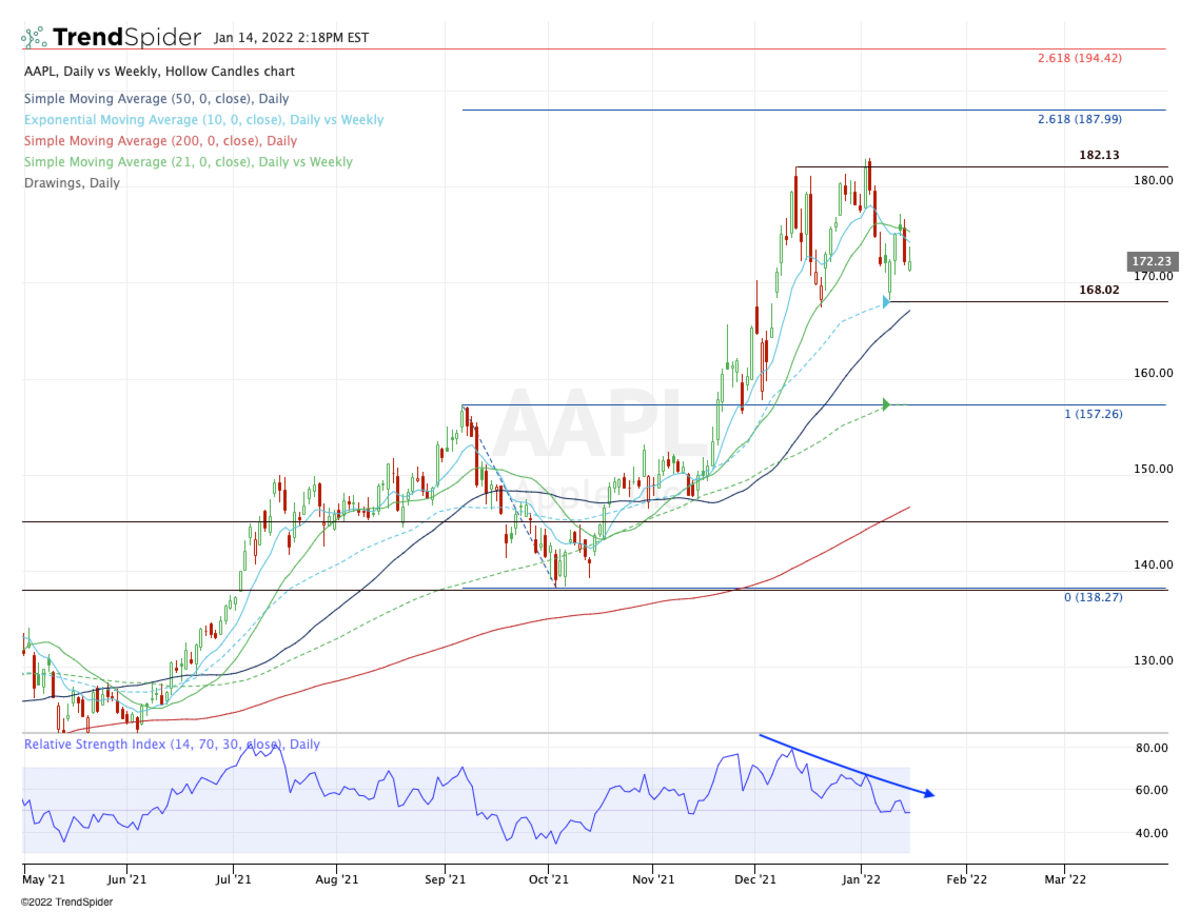Click the 182.13 resistance level label
This screenshot has height=912, width=1200.
[1099, 155]
